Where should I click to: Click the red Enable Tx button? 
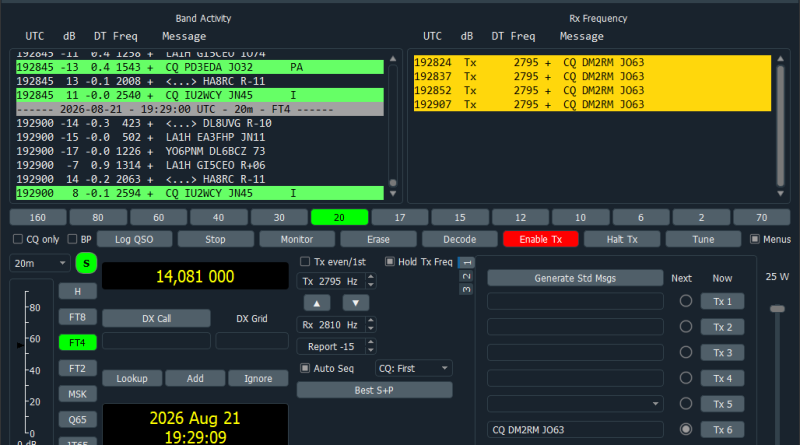pyautogui.click(x=541, y=239)
